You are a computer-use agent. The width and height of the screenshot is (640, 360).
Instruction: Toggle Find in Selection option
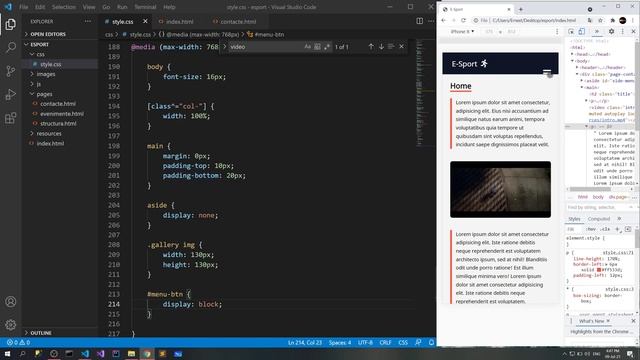point(391,47)
